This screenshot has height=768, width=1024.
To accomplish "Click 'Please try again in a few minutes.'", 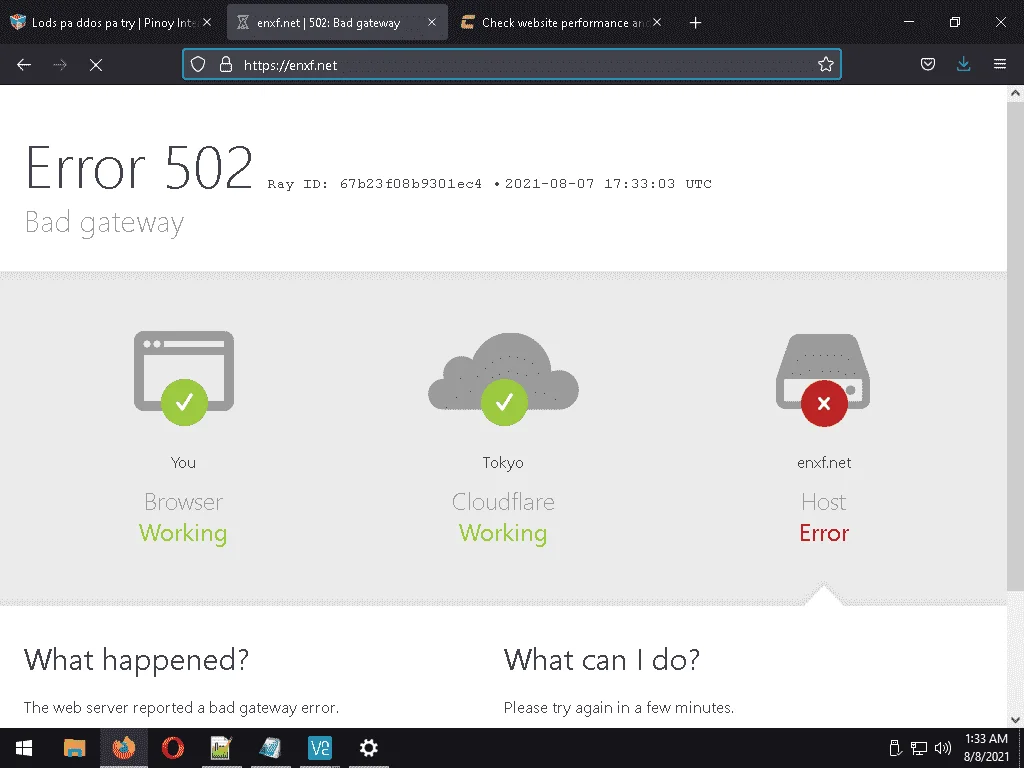I will pos(618,707).
